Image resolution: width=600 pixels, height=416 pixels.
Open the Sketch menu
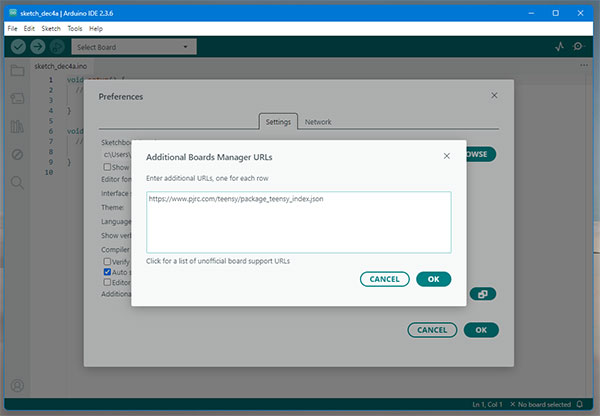pos(51,29)
